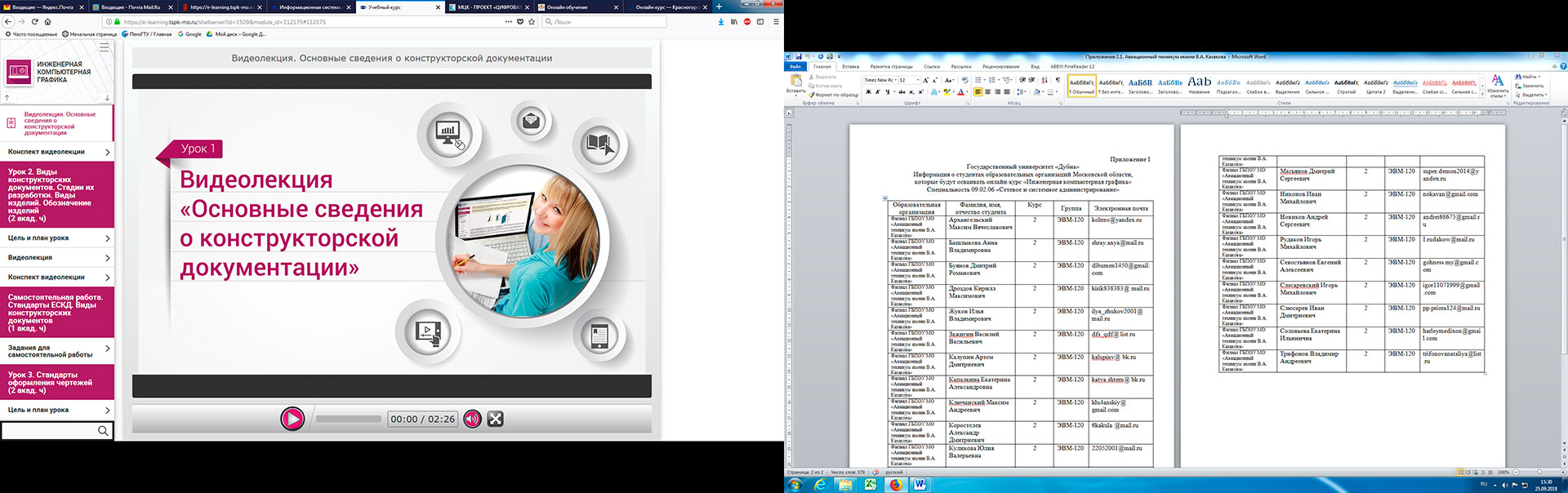
Task: Click Формат по образцу in Word
Action: [834, 95]
